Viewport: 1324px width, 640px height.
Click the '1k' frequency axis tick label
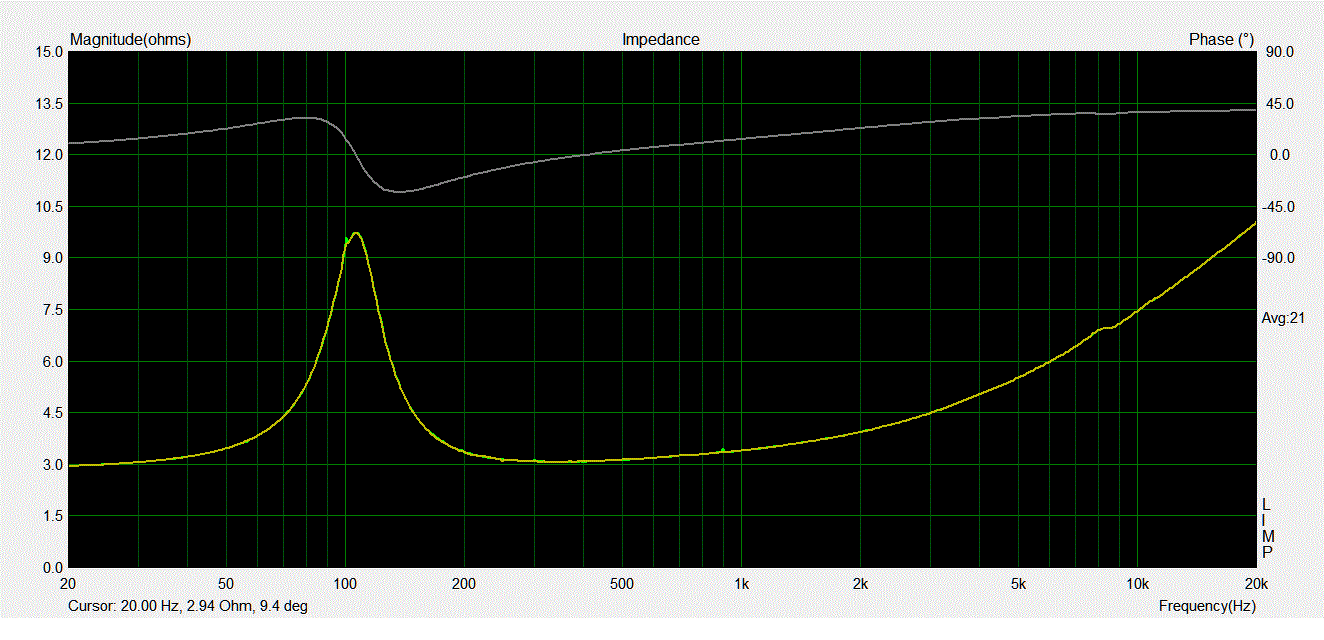[x=741, y=584]
